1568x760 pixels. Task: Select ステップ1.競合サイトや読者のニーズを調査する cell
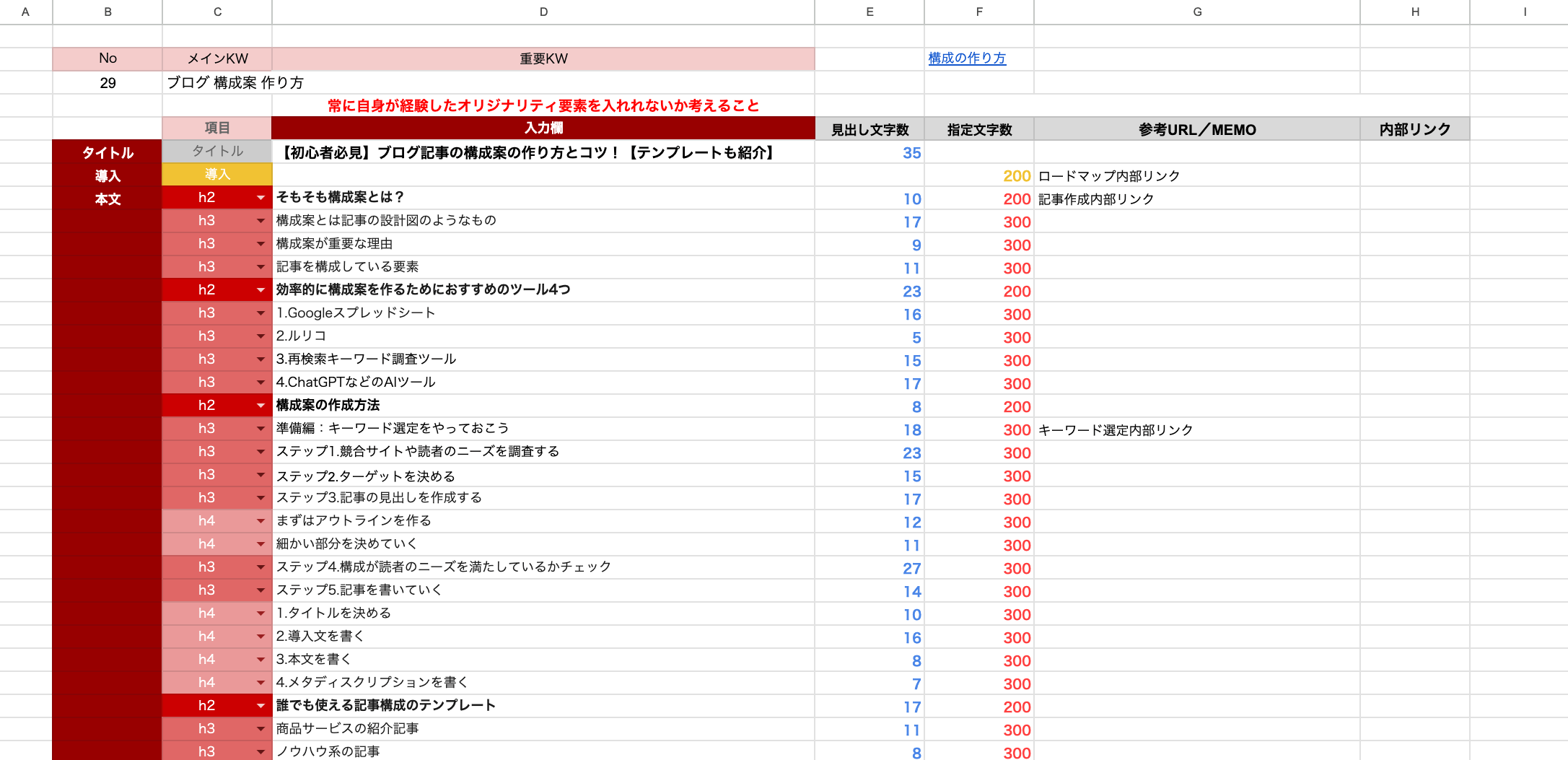[543, 452]
